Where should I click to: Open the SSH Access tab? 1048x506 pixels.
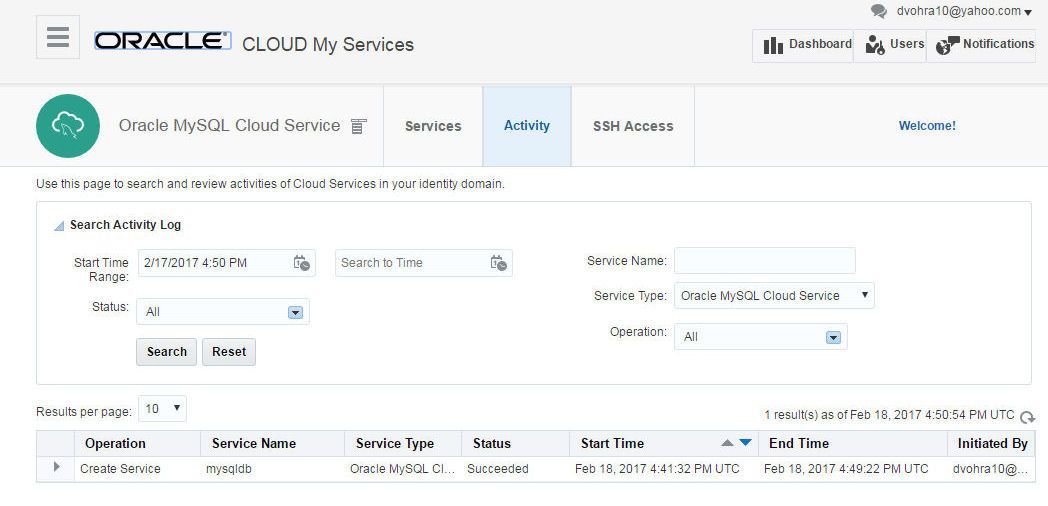point(633,126)
